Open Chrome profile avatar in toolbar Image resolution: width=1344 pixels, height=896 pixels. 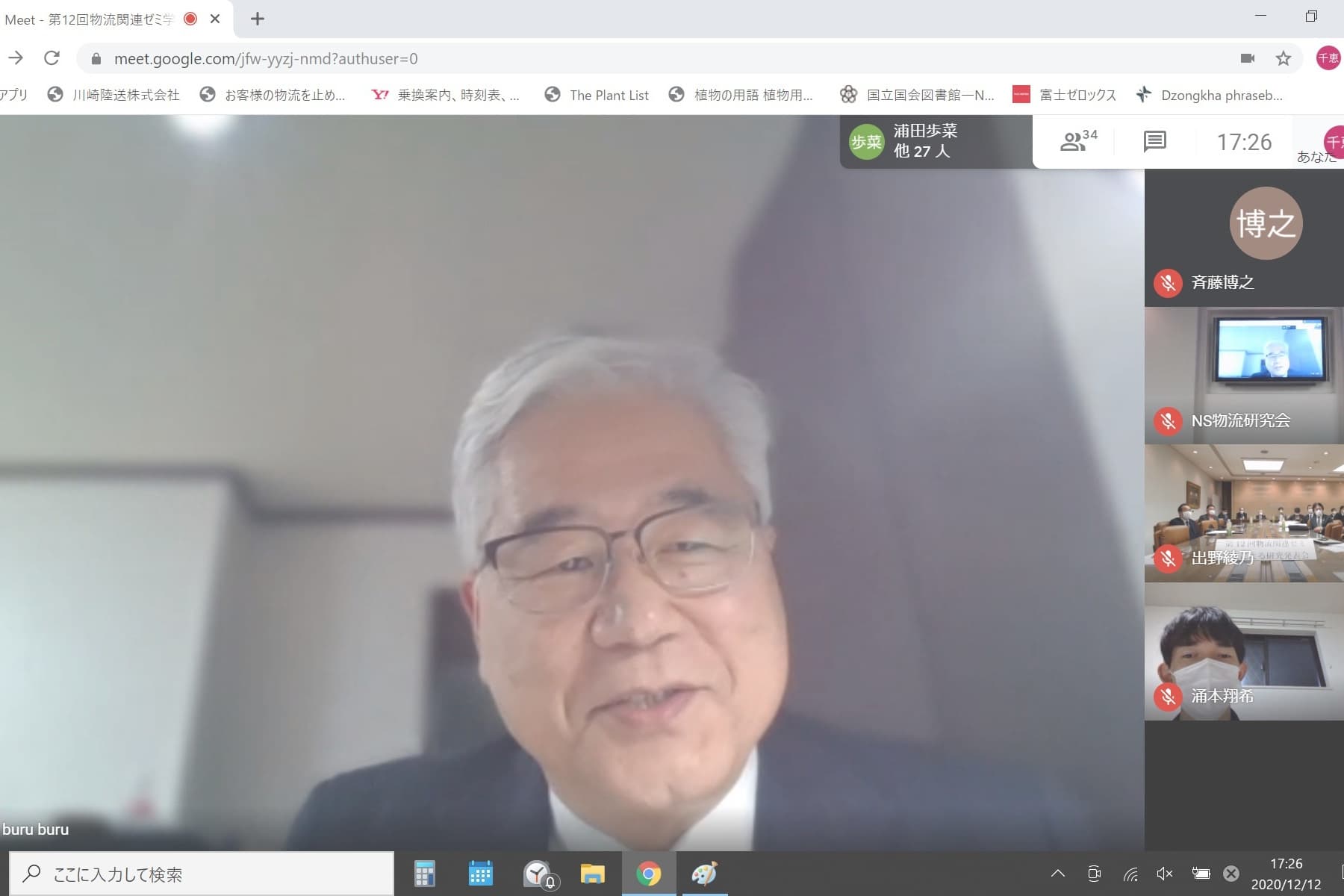point(1328,58)
